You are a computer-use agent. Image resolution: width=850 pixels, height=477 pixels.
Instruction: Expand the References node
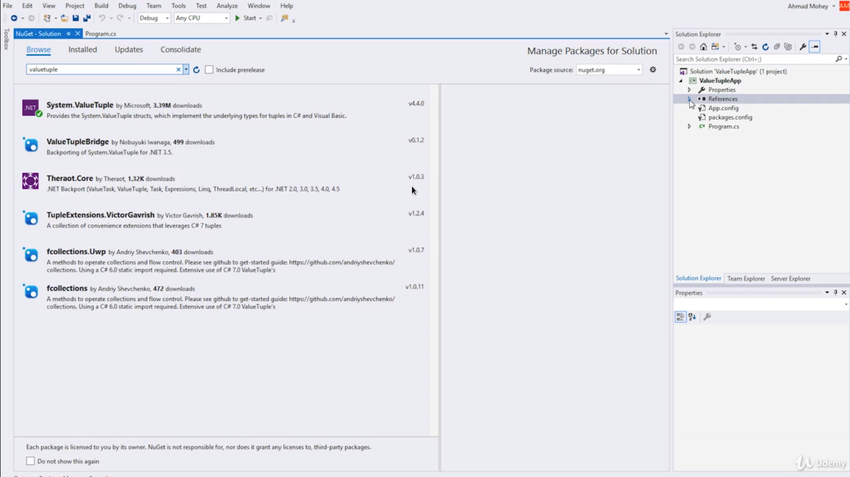click(x=690, y=99)
